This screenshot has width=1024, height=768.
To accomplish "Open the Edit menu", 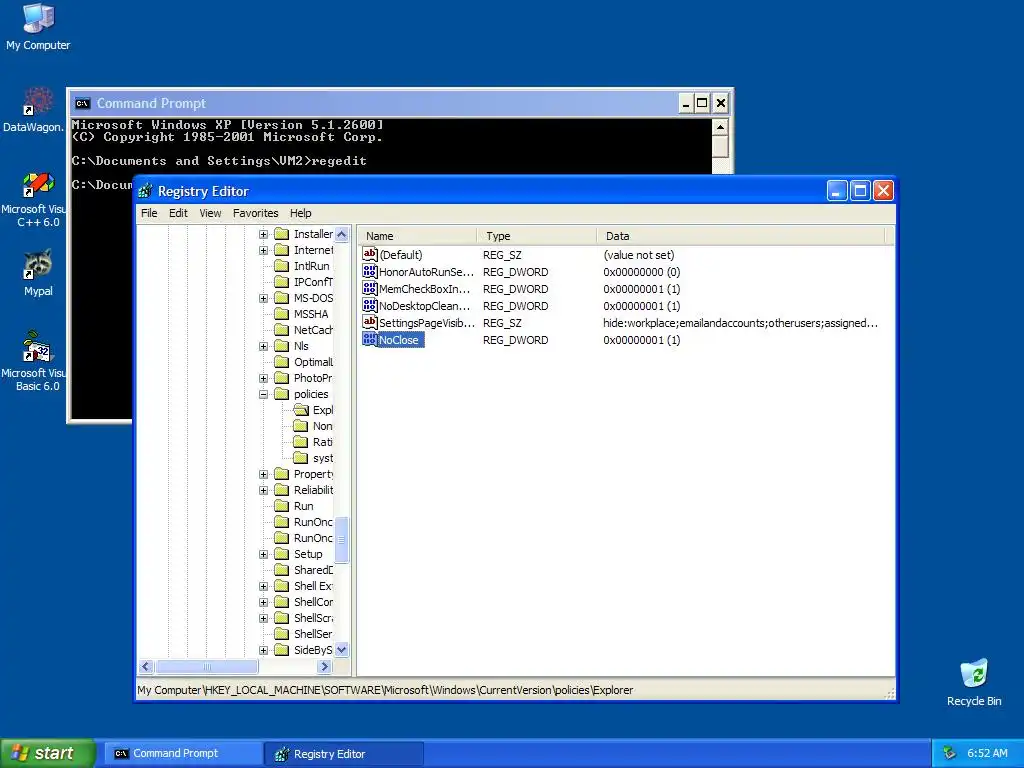I will tap(178, 213).
